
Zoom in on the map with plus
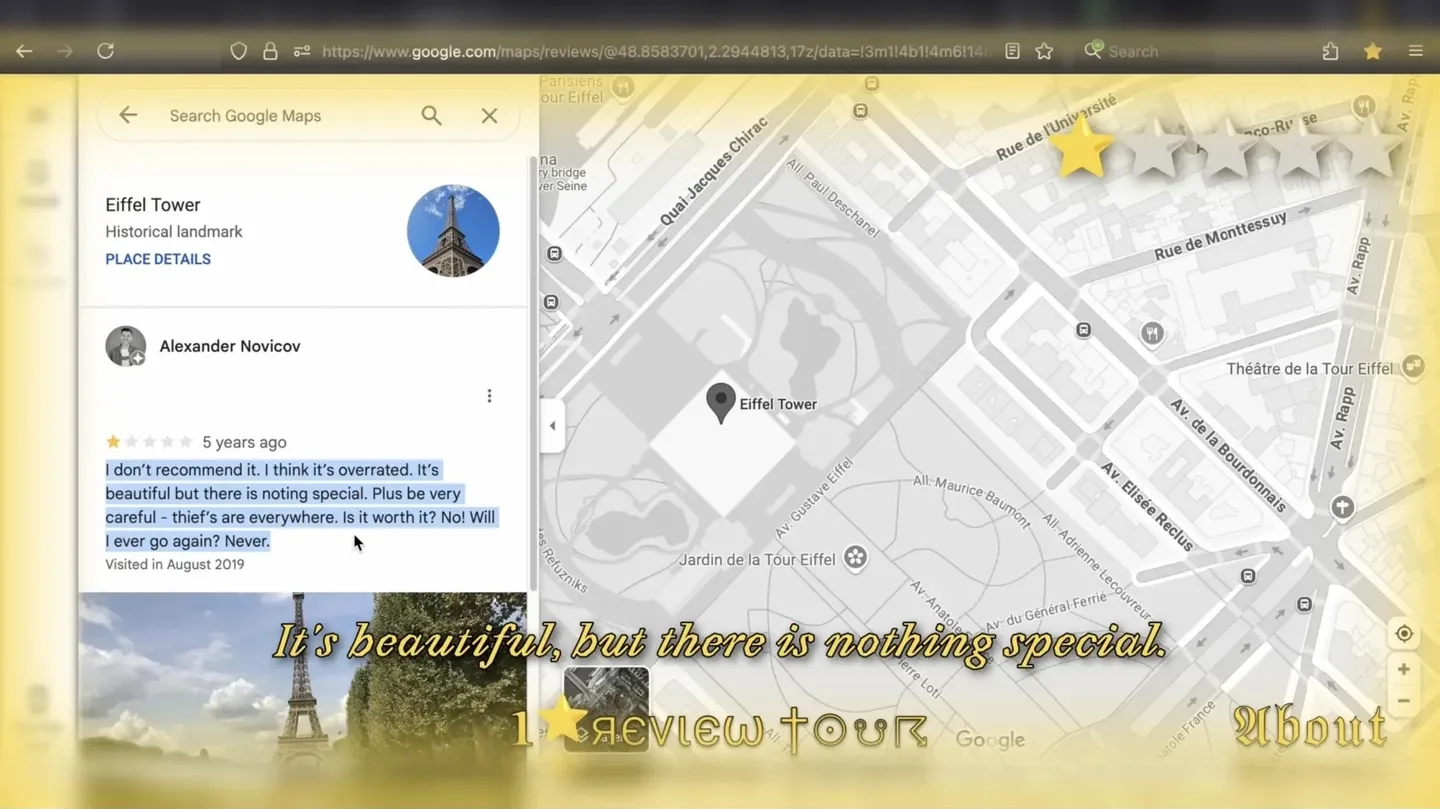1404,669
